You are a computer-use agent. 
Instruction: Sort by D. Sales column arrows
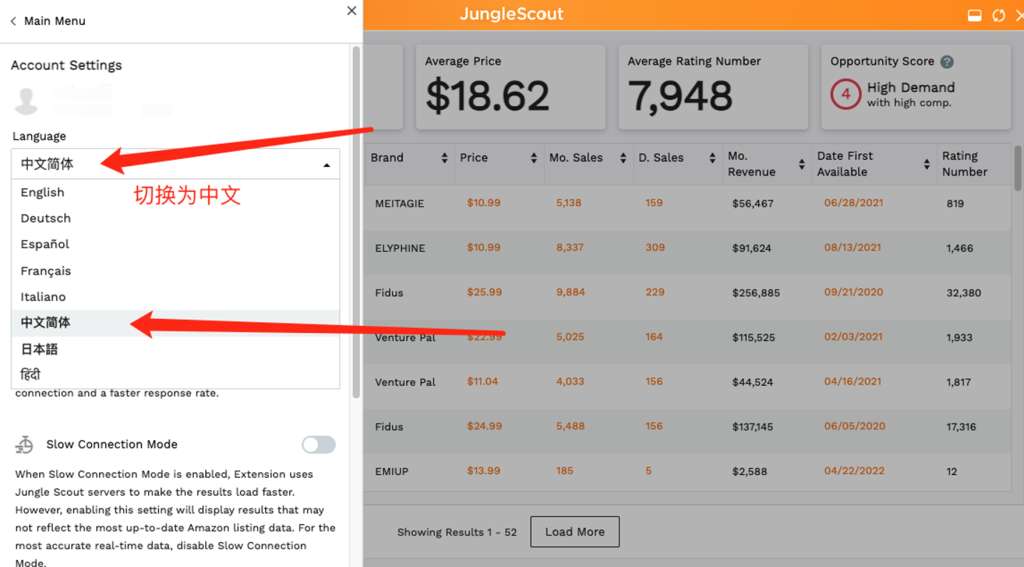tap(712, 158)
